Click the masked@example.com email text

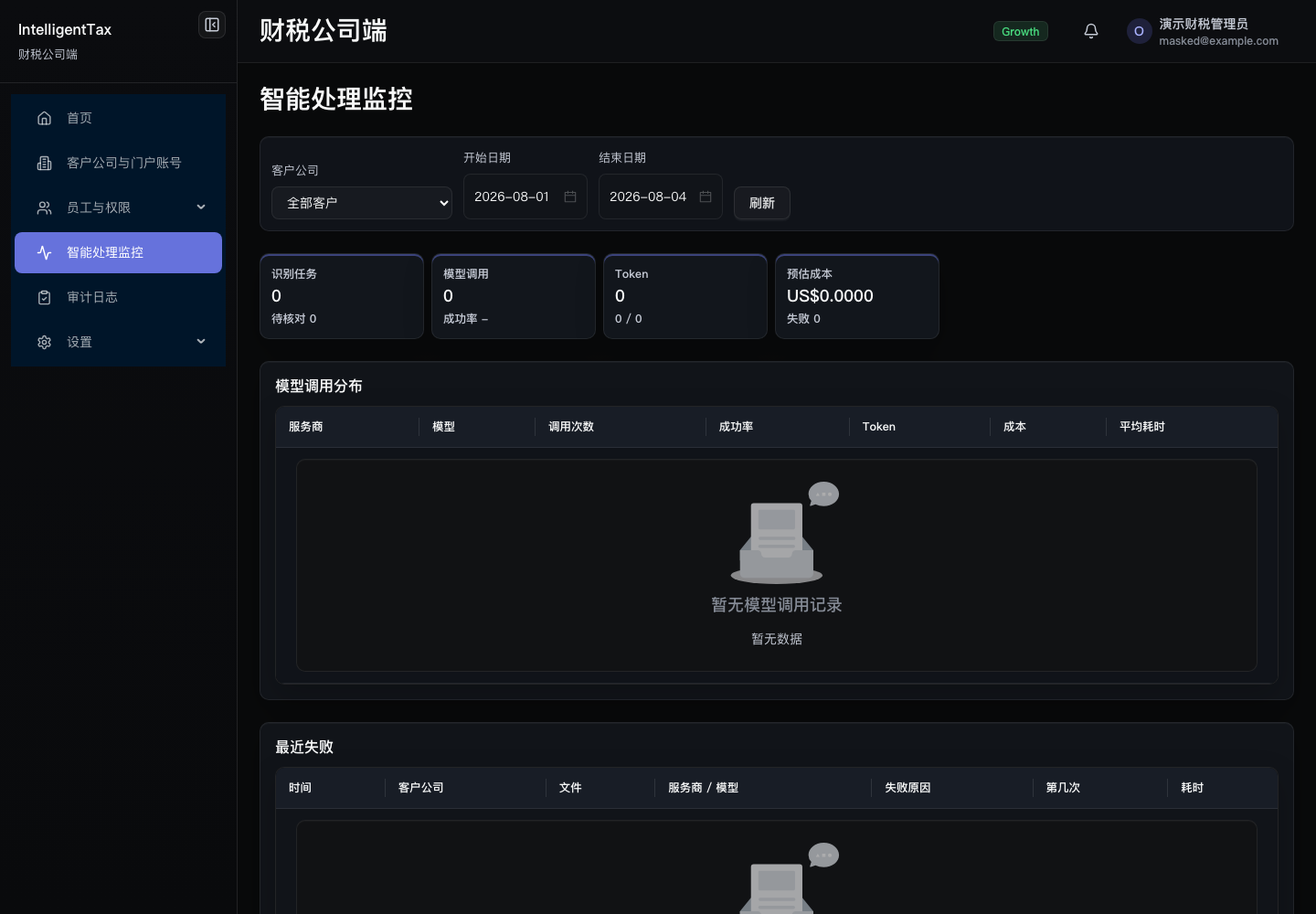point(1218,41)
